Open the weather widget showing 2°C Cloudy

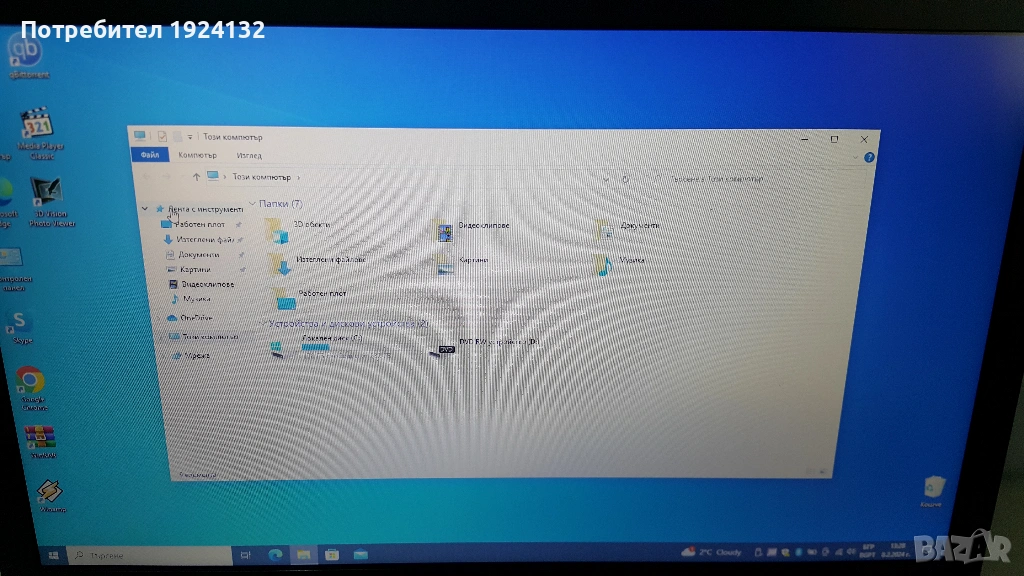point(711,552)
